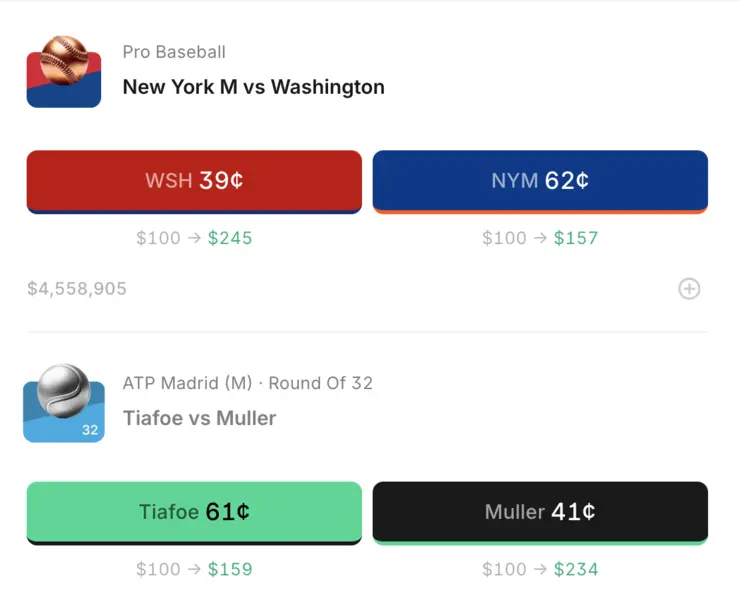Expand market with the plus circle icon
The width and height of the screenshot is (740, 600).
(x=689, y=289)
